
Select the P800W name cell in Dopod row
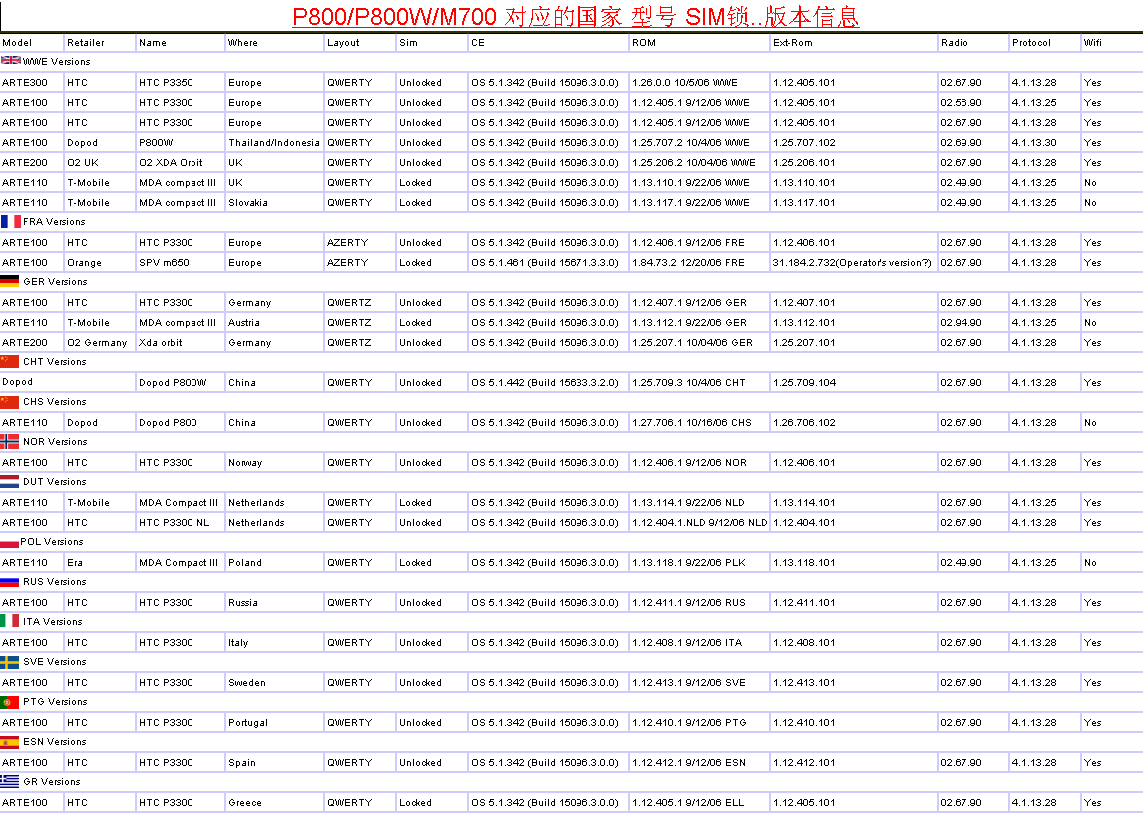point(180,142)
